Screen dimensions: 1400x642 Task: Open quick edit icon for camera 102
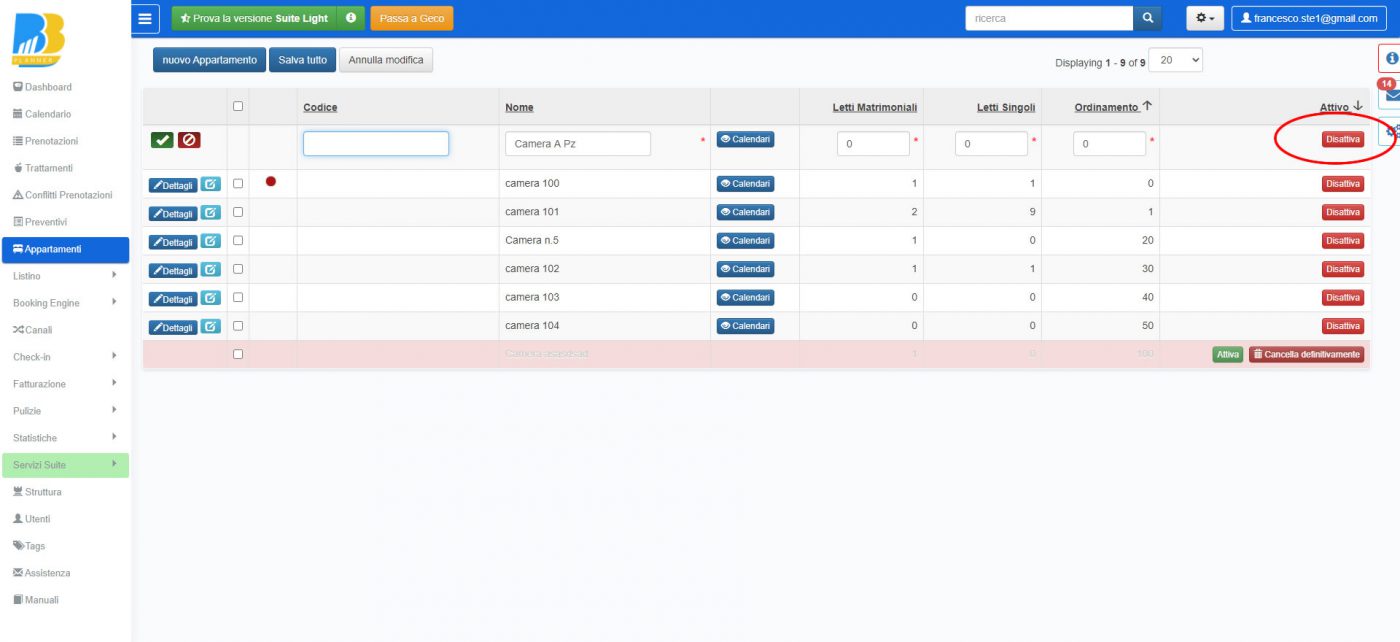tap(210, 269)
